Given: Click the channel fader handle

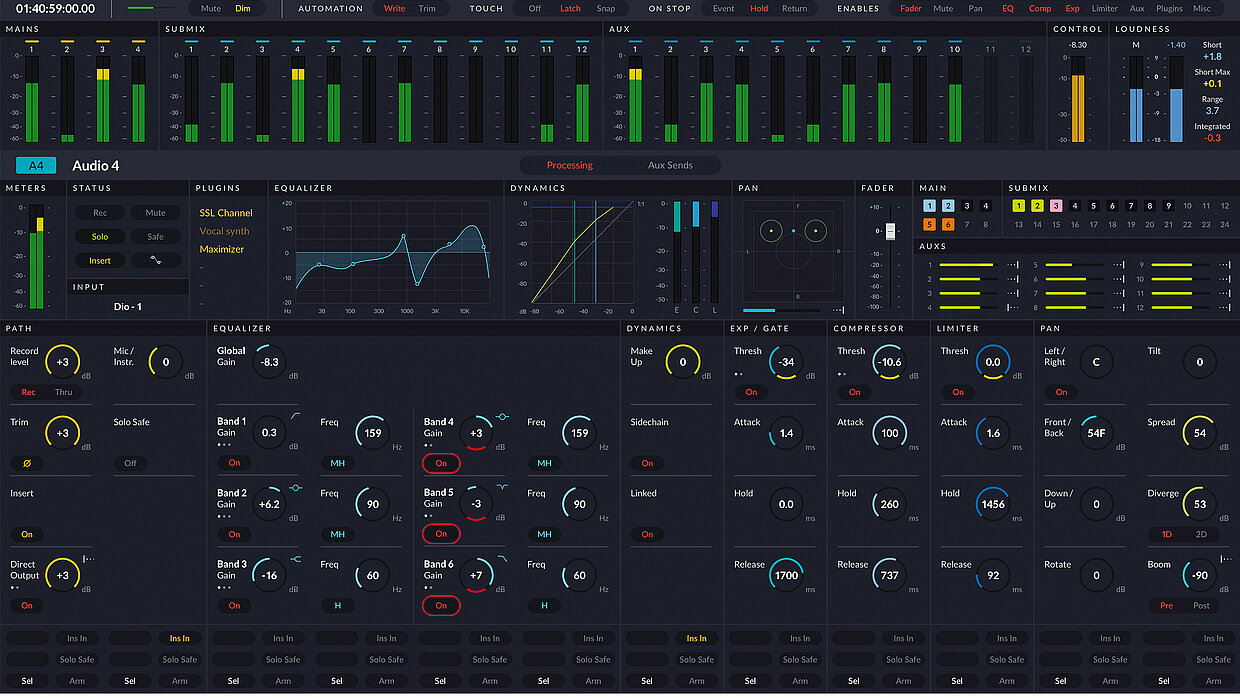Looking at the screenshot, I should 890,231.
